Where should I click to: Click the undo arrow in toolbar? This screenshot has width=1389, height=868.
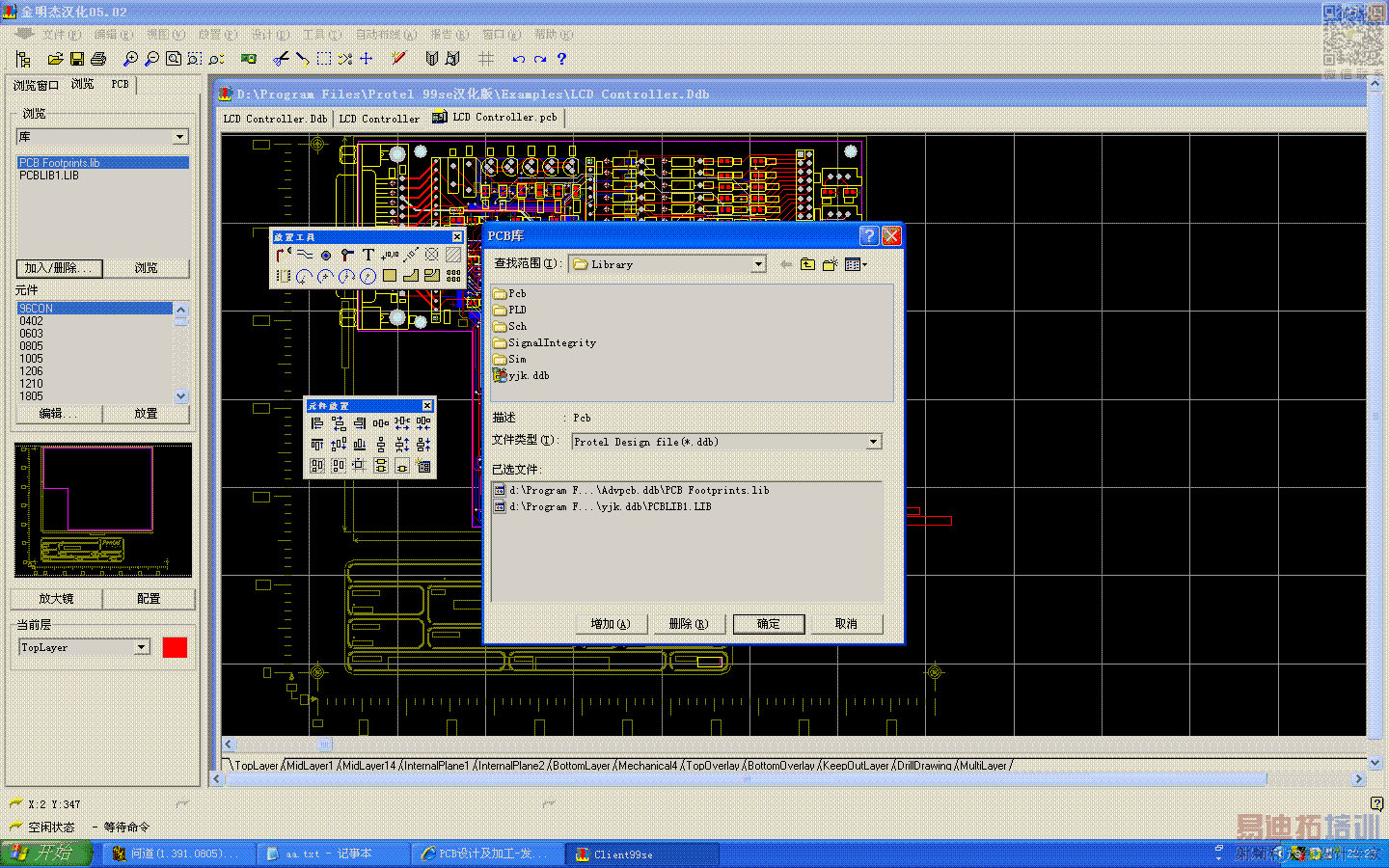[x=518, y=59]
